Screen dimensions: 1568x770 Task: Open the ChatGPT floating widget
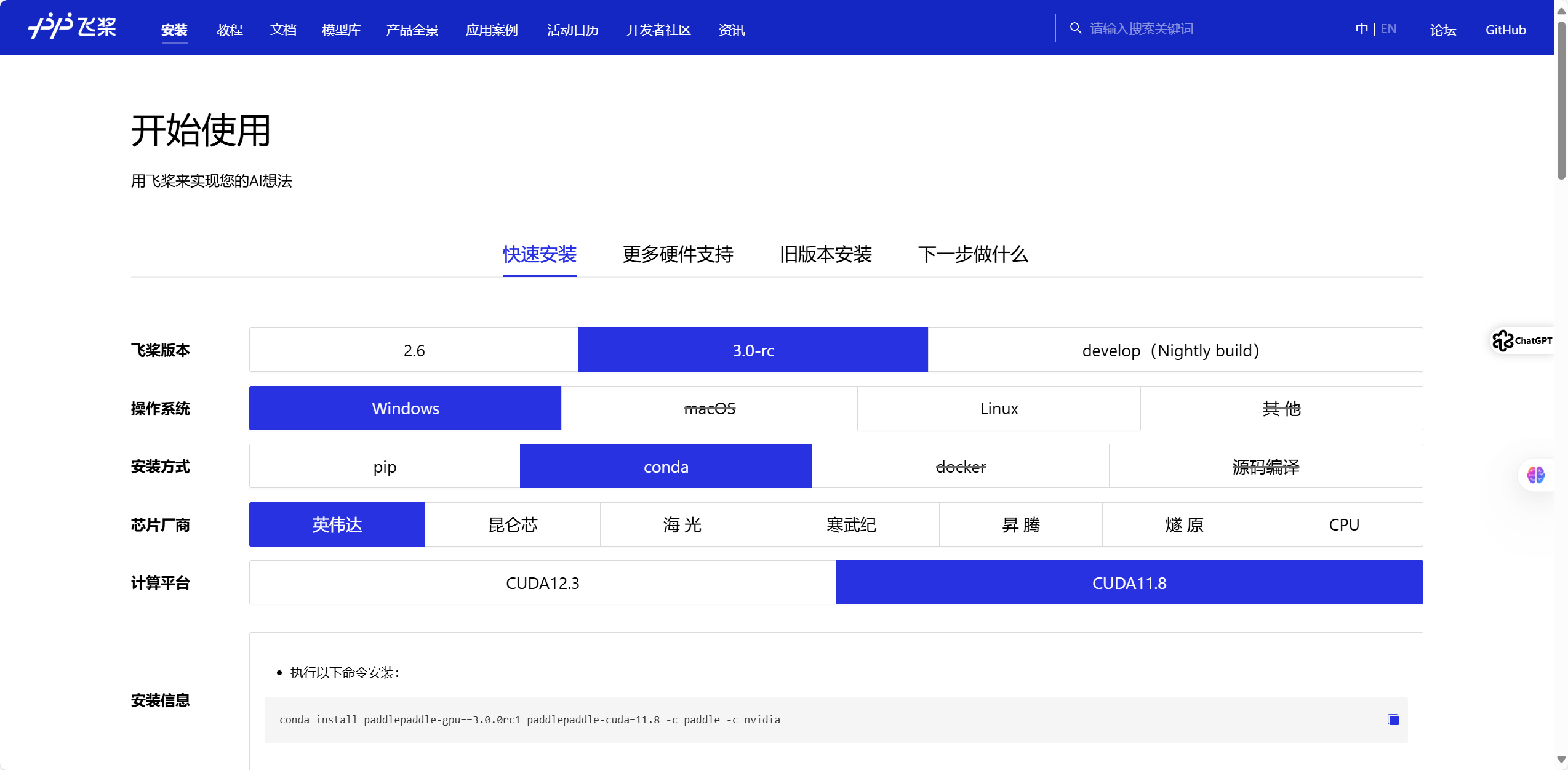pos(1522,340)
